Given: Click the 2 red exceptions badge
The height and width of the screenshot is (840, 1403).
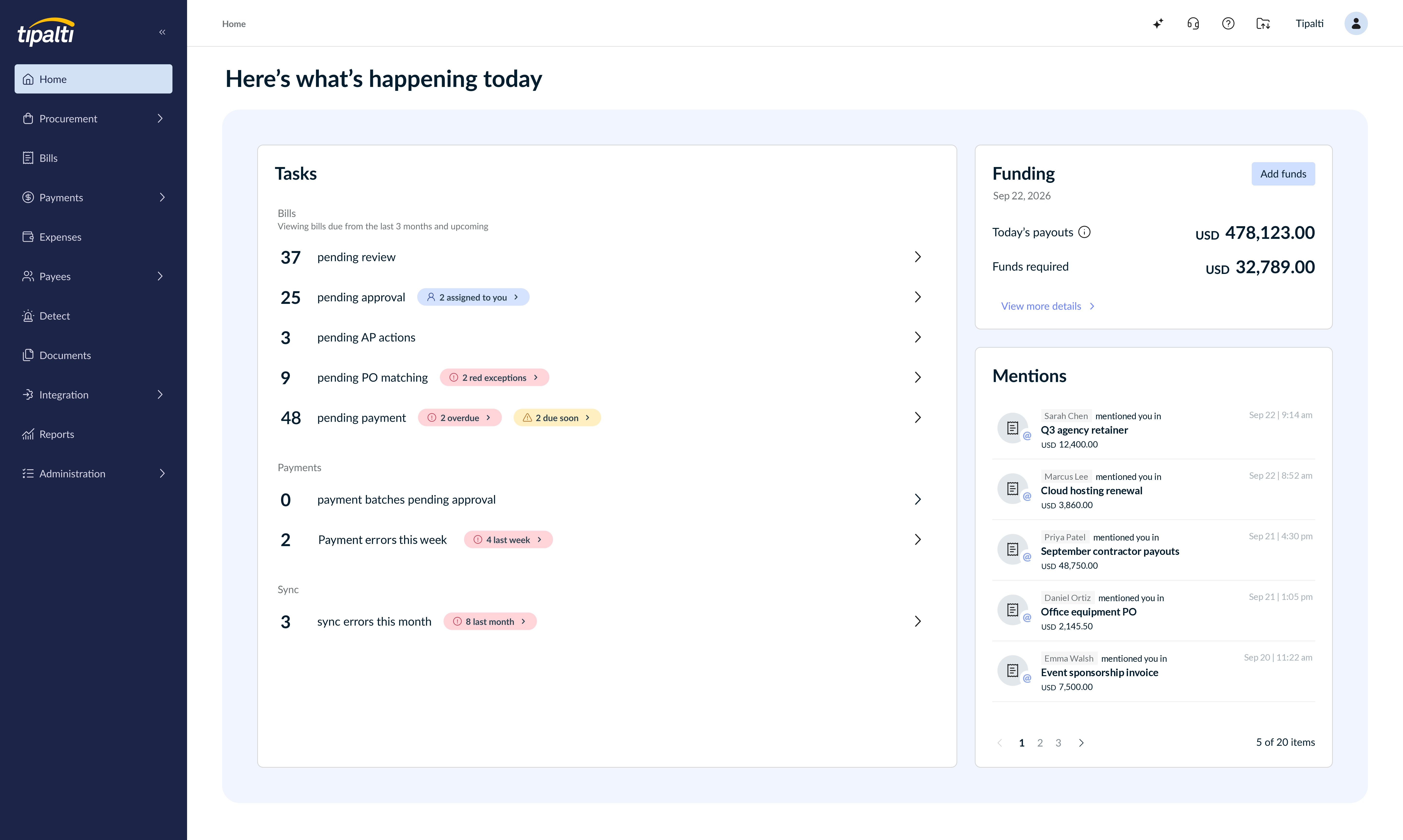Looking at the screenshot, I should (x=494, y=378).
